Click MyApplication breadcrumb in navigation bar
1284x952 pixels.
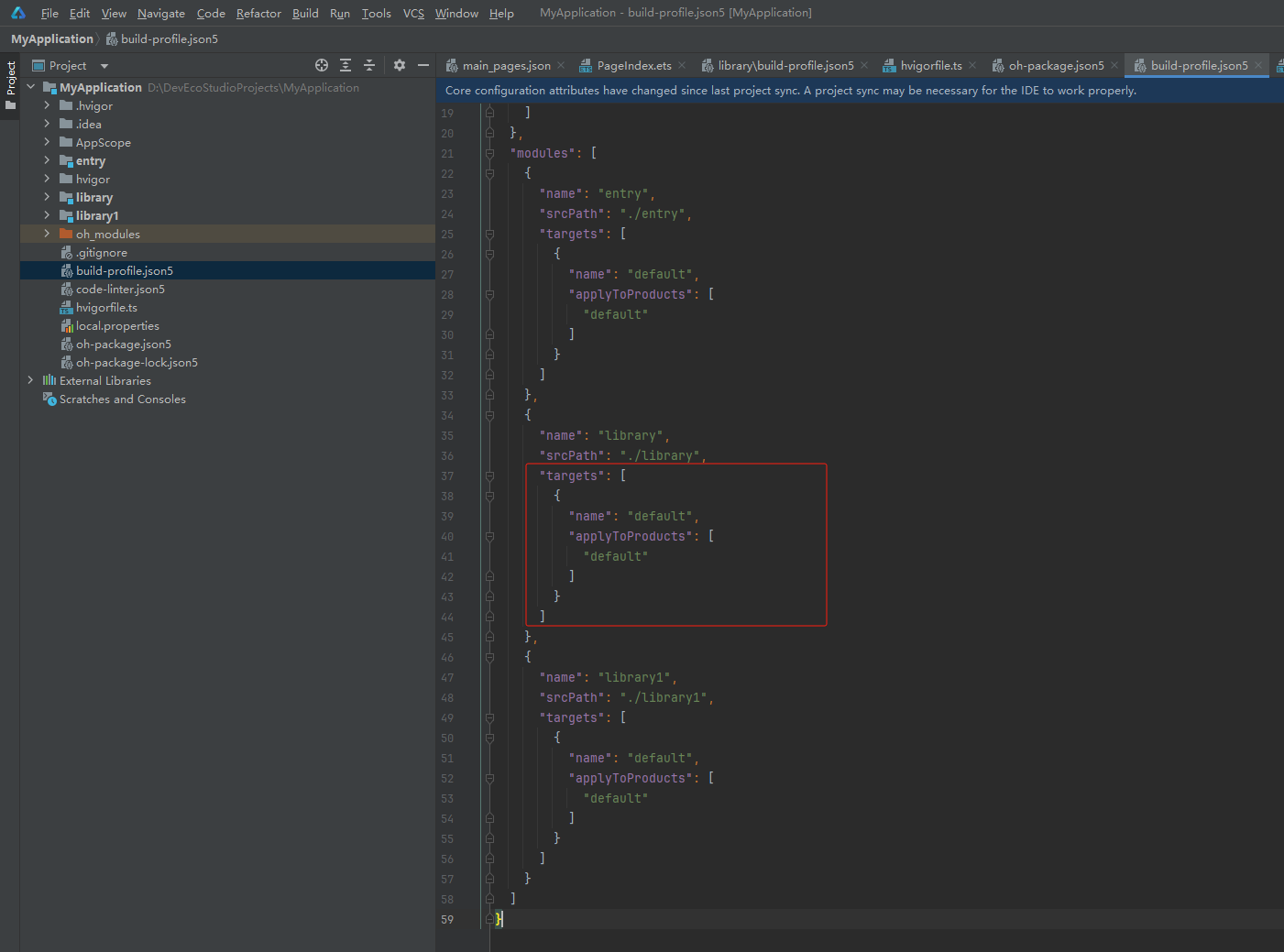coord(52,38)
